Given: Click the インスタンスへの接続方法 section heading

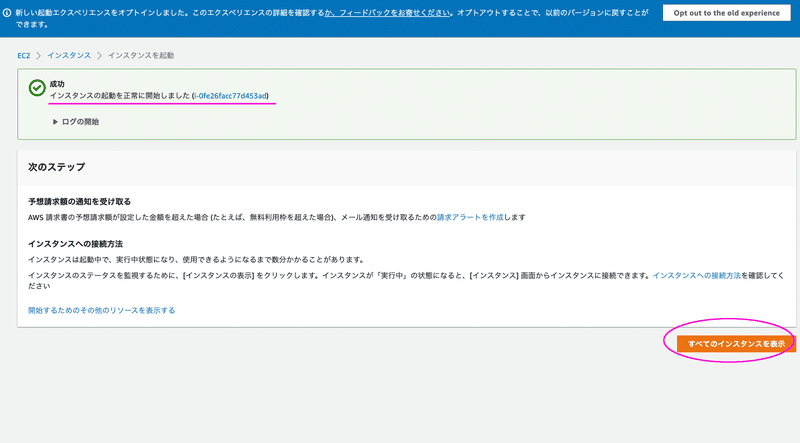Looking at the screenshot, I should pyautogui.click(x=76, y=243).
